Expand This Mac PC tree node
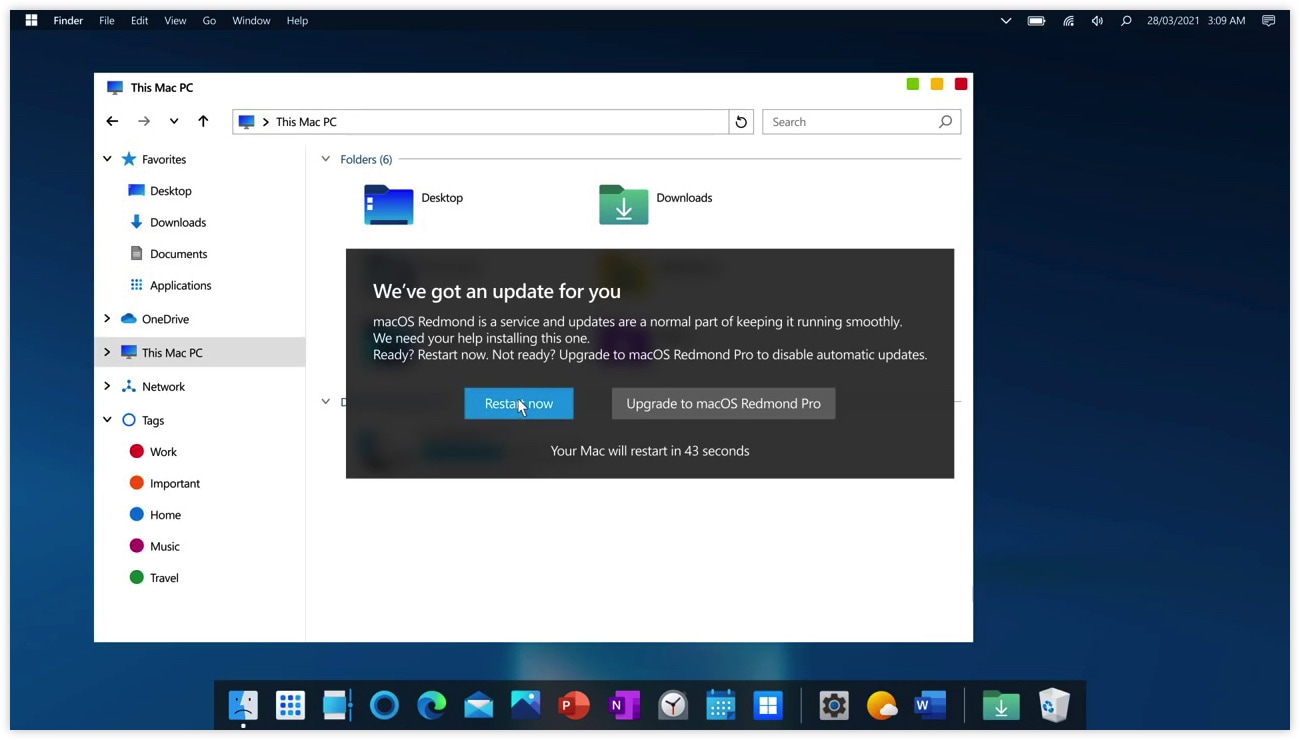The width and height of the screenshot is (1300, 740). tap(107, 352)
